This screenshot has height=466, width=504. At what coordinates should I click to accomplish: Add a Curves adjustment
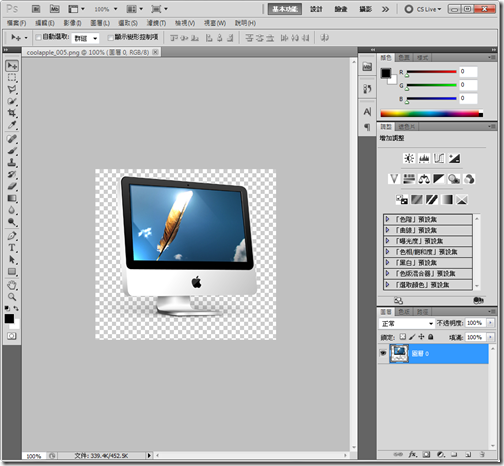pyautogui.click(x=439, y=158)
